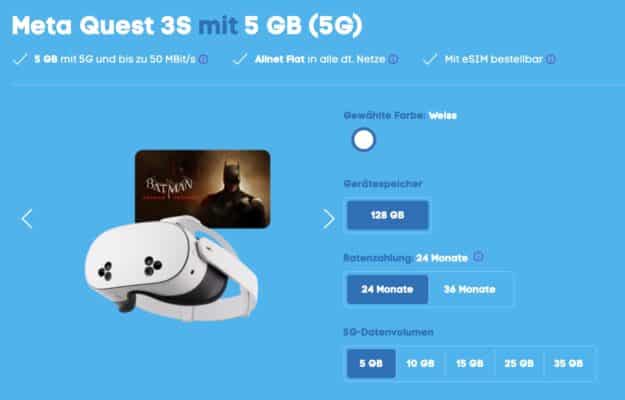
Task: Click the Meta Quest 3S headset image
Action: pyautogui.click(x=171, y=268)
